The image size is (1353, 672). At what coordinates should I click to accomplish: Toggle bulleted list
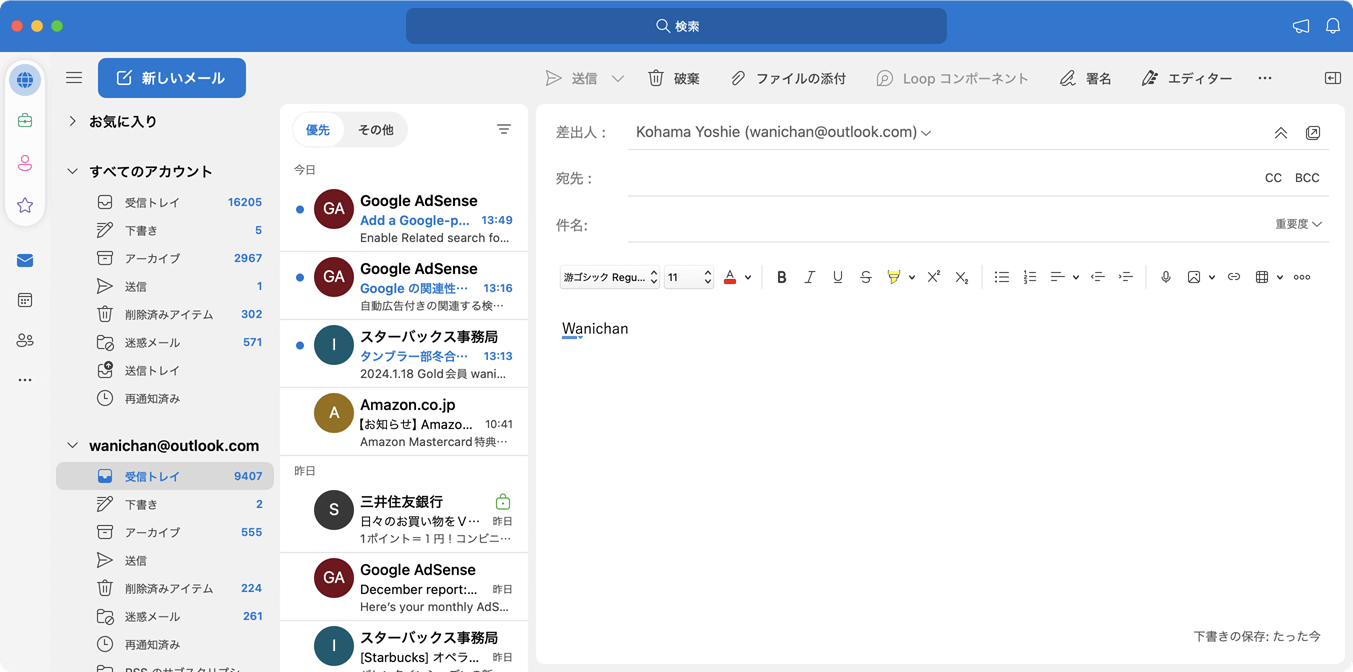coord(1001,277)
